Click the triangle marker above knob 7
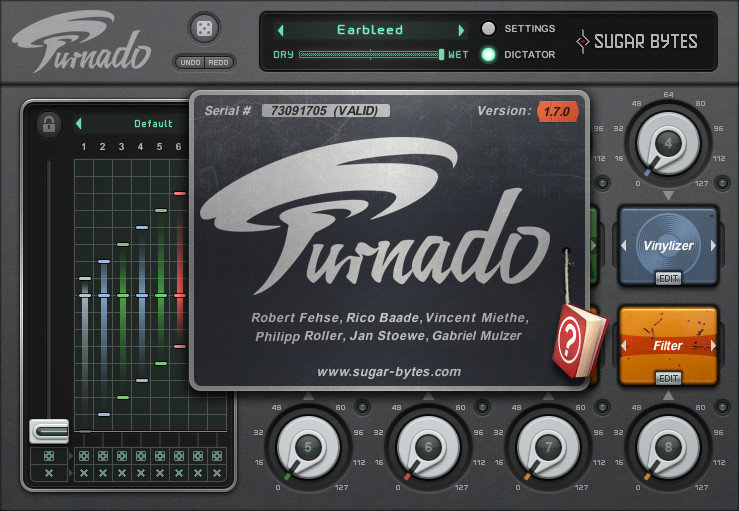 [x=548, y=396]
